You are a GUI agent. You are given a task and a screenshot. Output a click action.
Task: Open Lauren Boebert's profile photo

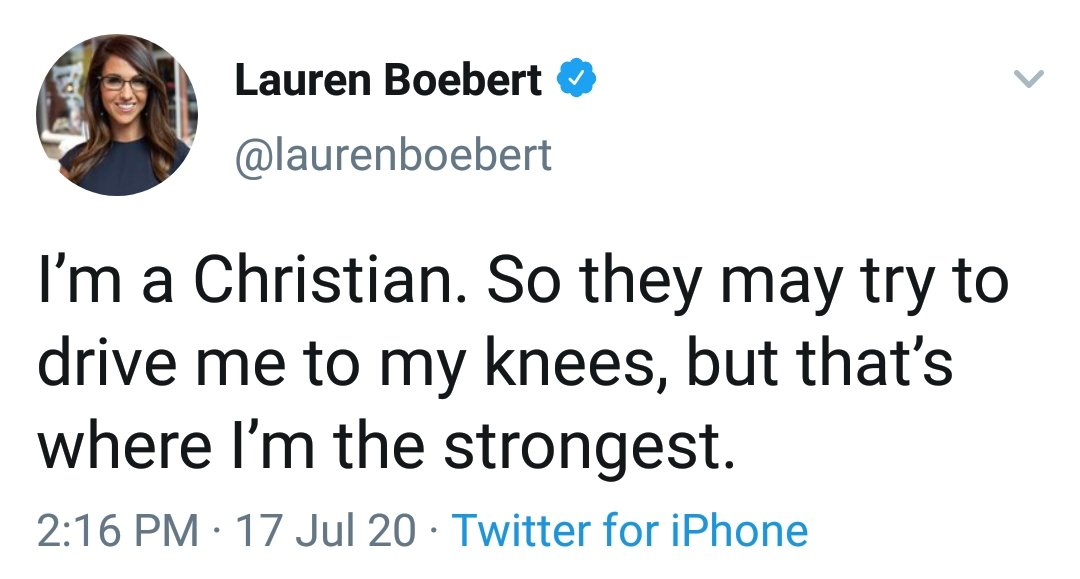tap(115, 118)
